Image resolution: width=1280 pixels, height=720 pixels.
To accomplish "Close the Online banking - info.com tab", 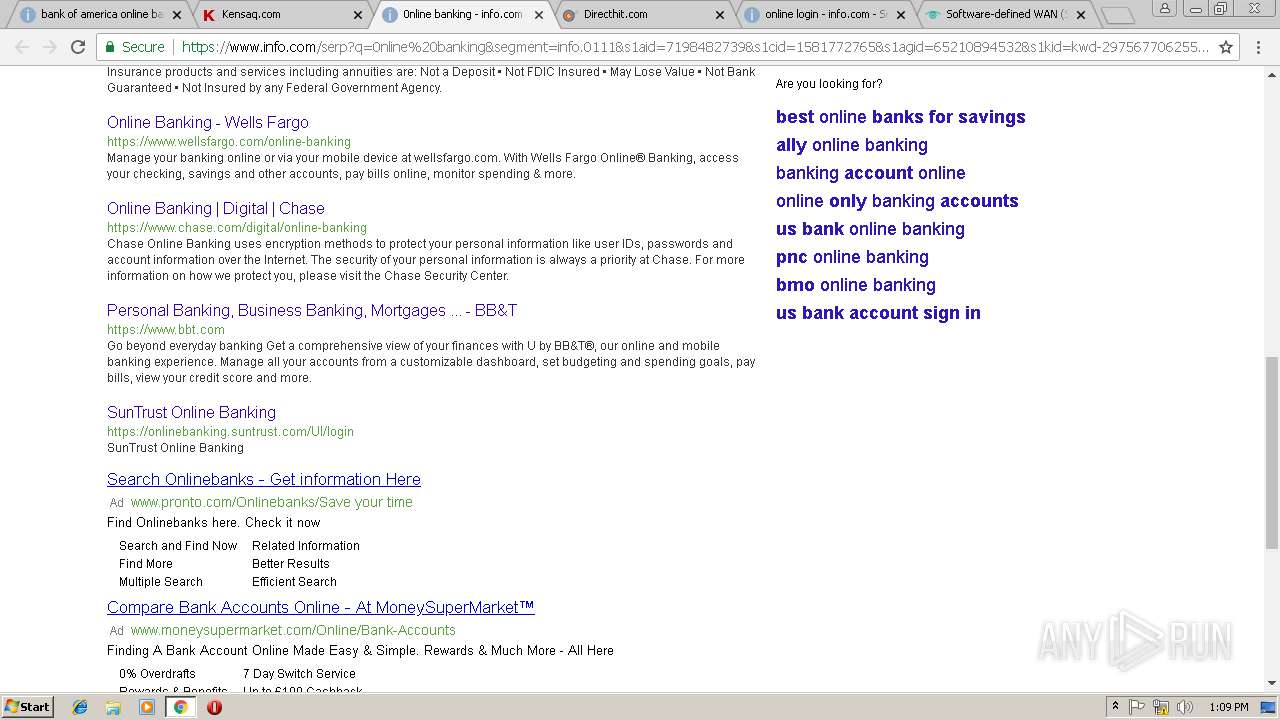I will 539,15.
